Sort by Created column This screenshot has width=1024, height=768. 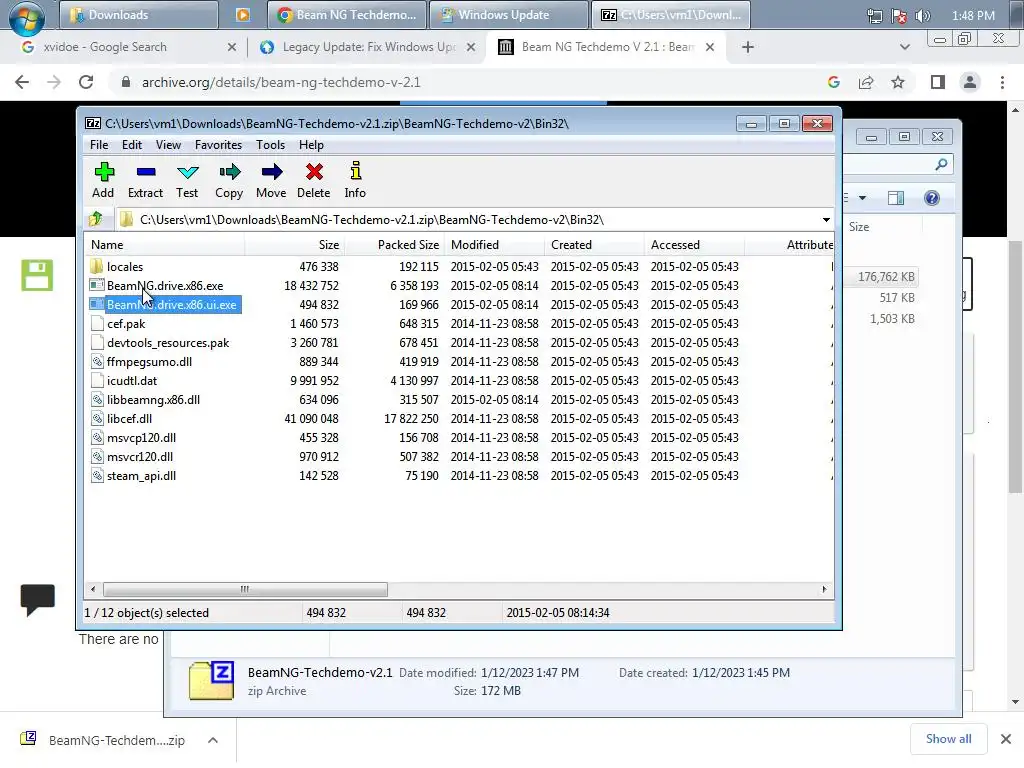pyautogui.click(x=594, y=245)
